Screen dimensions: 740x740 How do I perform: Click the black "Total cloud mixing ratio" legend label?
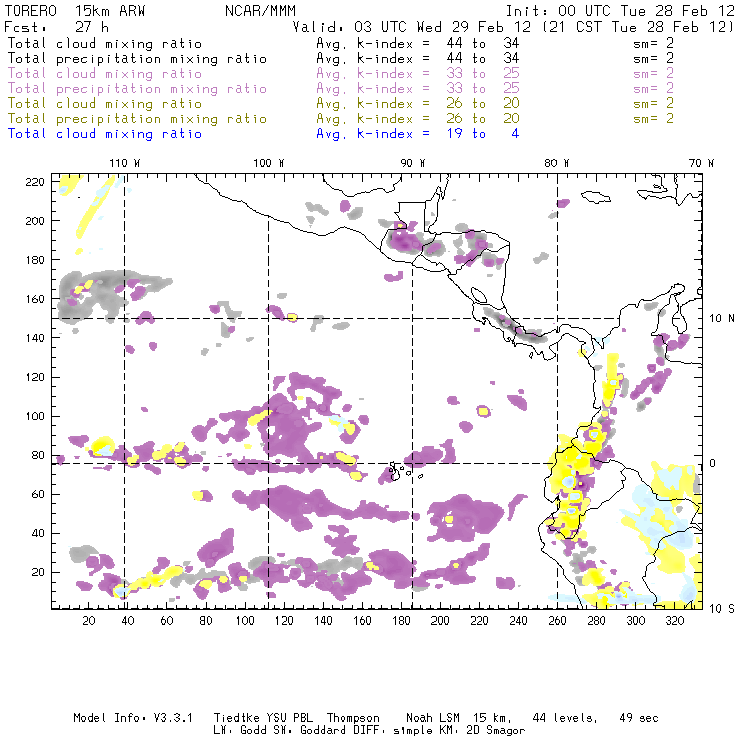click(105, 44)
